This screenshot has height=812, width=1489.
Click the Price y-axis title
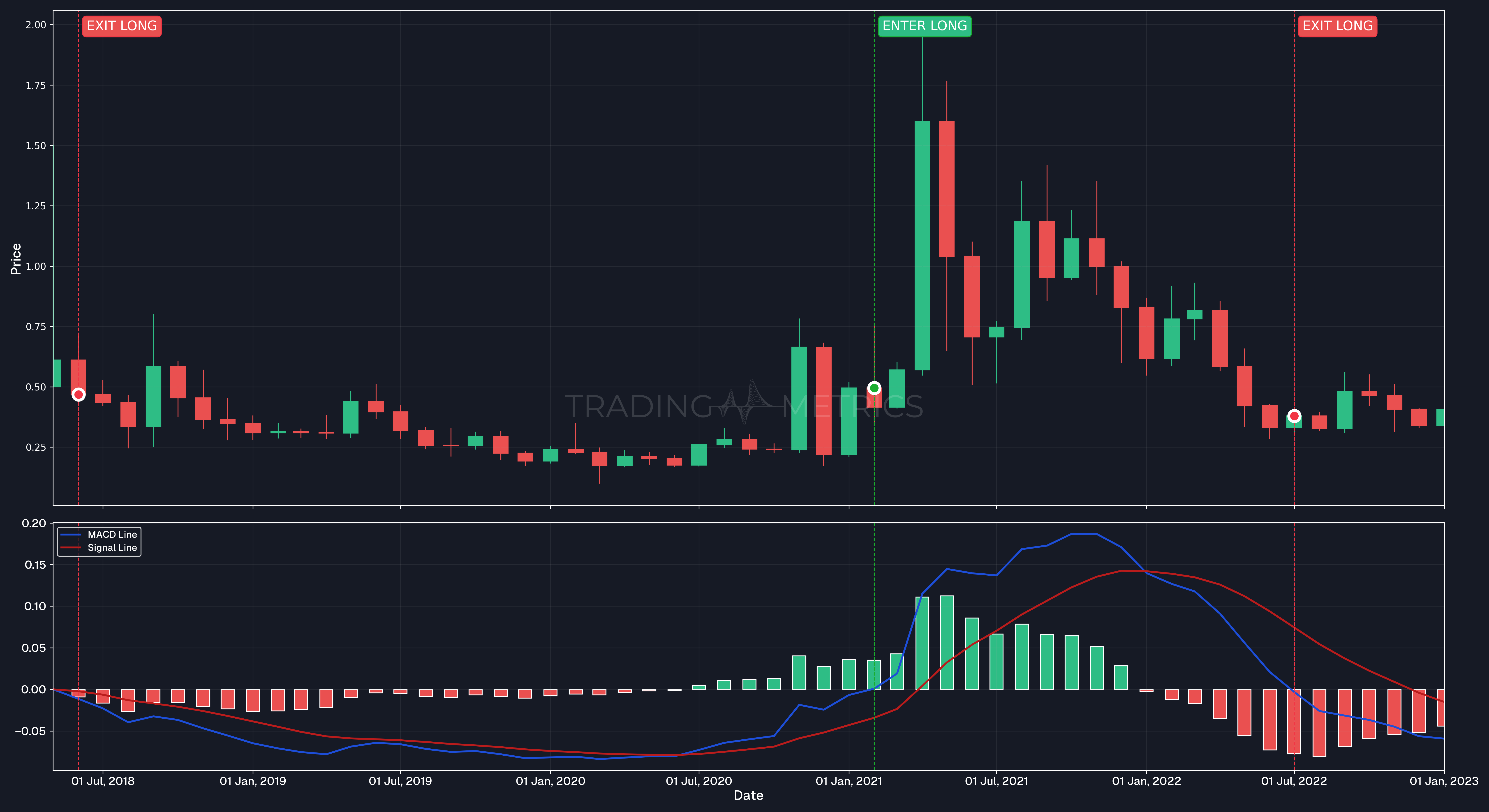[x=16, y=259]
